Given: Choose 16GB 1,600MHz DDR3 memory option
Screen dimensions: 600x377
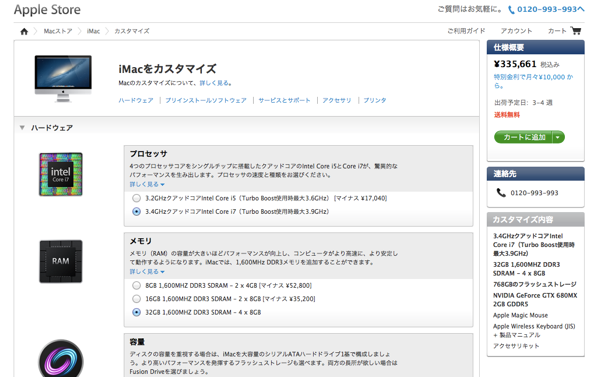Looking at the screenshot, I should [x=136, y=299].
